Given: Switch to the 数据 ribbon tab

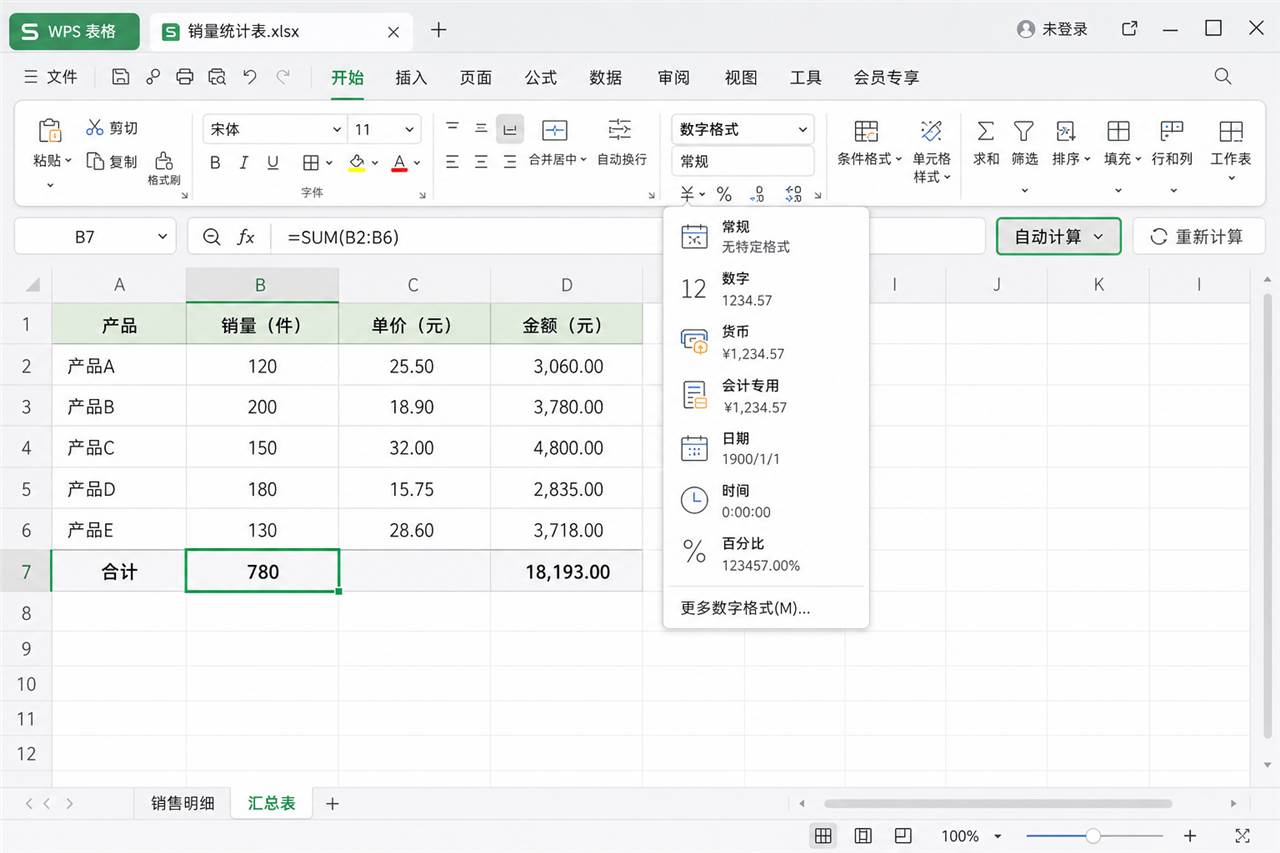Looking at the screenshot, I should point(605,77).
